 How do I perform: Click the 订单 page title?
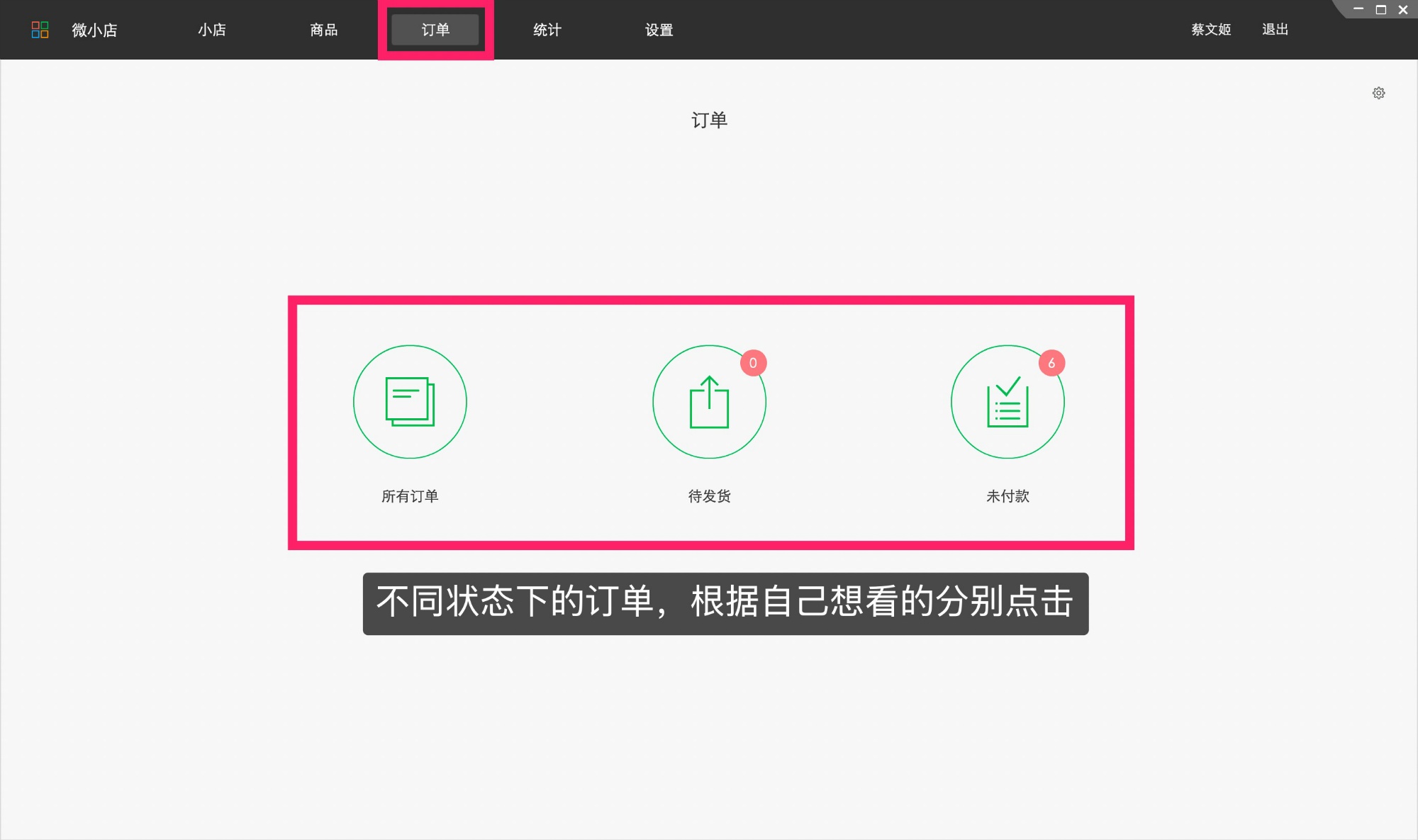click(709, 120)
